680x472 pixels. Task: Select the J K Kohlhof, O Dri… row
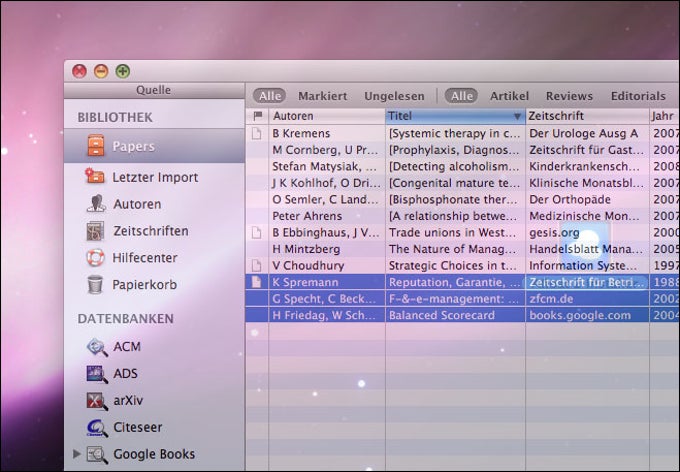click(x=462, y=183)
